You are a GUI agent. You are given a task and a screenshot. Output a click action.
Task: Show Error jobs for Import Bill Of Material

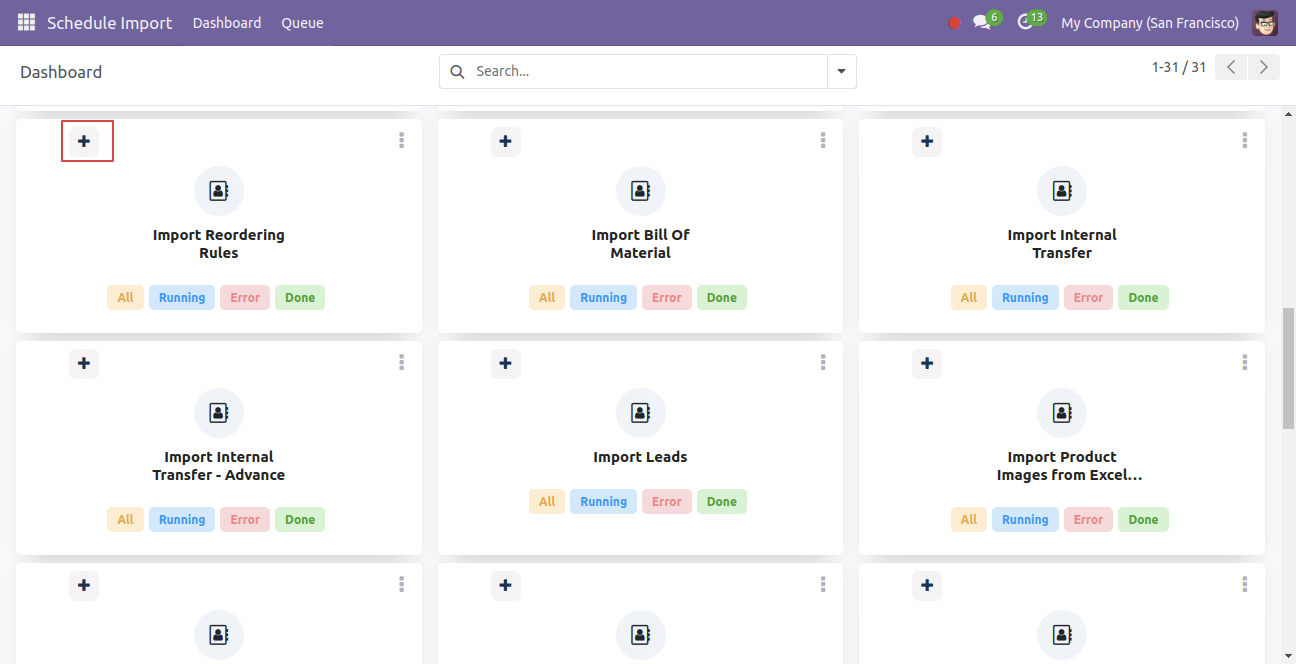[x=667, y=297]
